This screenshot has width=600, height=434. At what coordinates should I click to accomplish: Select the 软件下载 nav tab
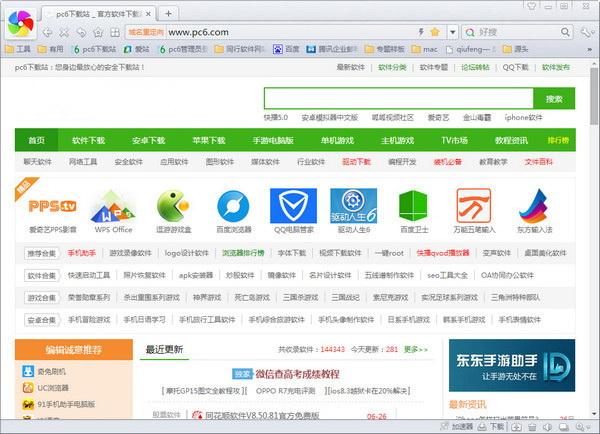point(88,140)
